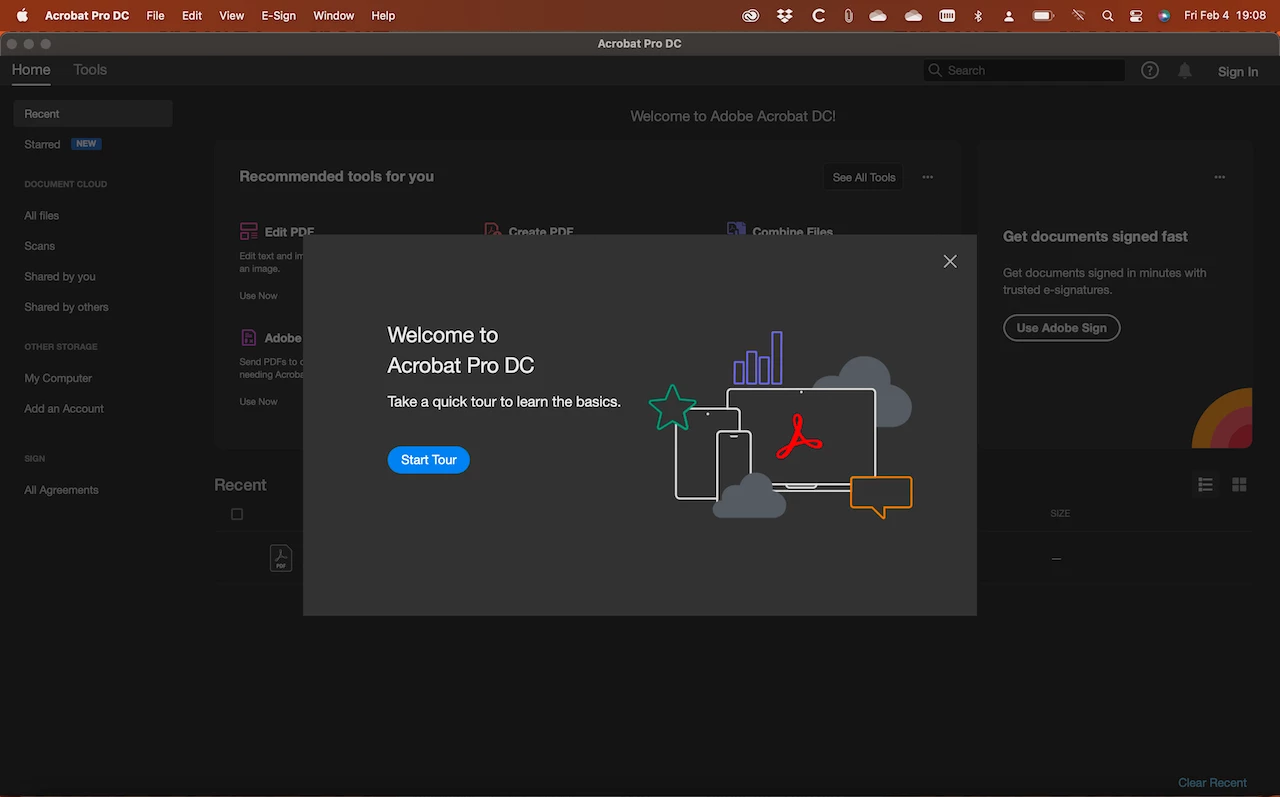Open the help question mark icon
Image resolution: width=1280 pixels, height=797 pixels.
pos(1150,70)
